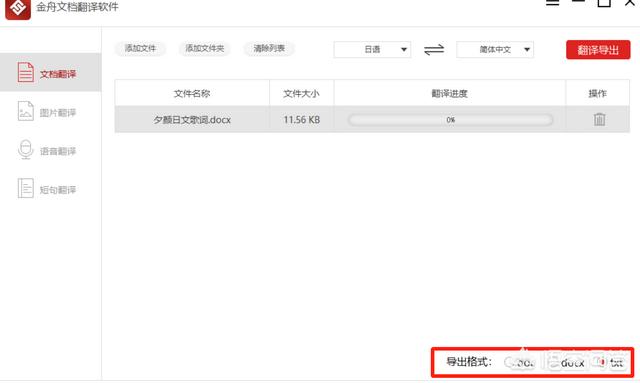Click the microphone icon beside 语音翻译

tap(25, 149)
